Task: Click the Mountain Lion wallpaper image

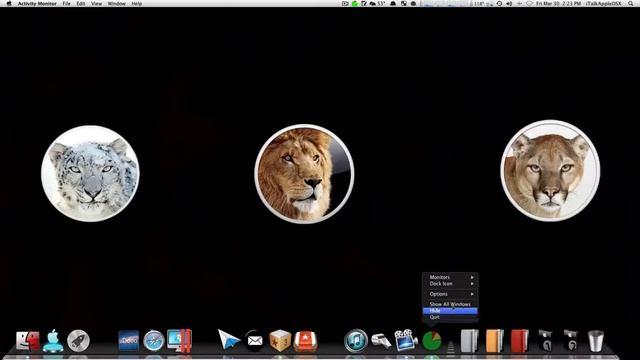Action: [550, 171]
